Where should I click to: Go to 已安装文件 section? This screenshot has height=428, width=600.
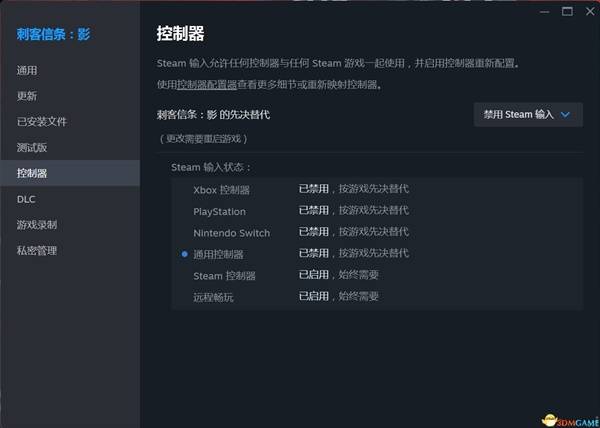pyautogui.click(x=70, y=122)
